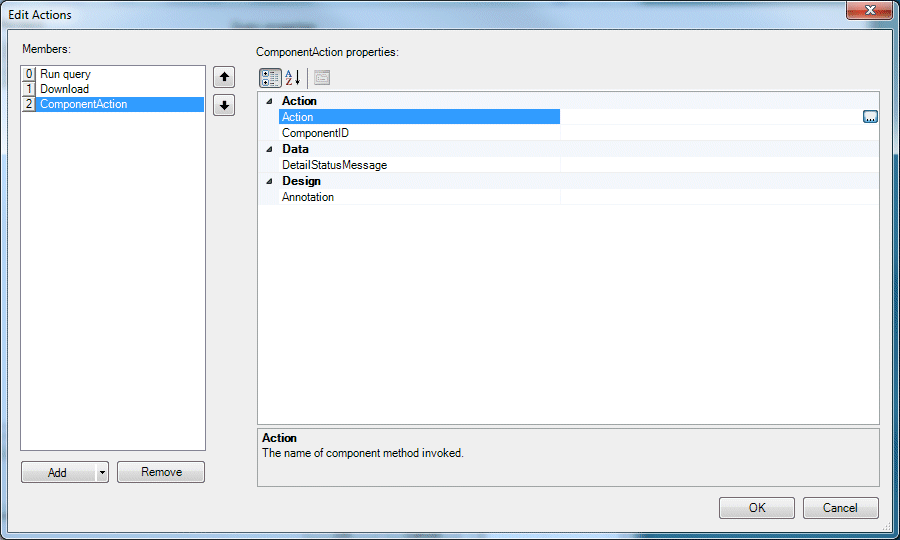Image resolution: width=900 pixels, height=540 pixels.
Task: Click index 0 beside Run query
Action: pos(29,74)
